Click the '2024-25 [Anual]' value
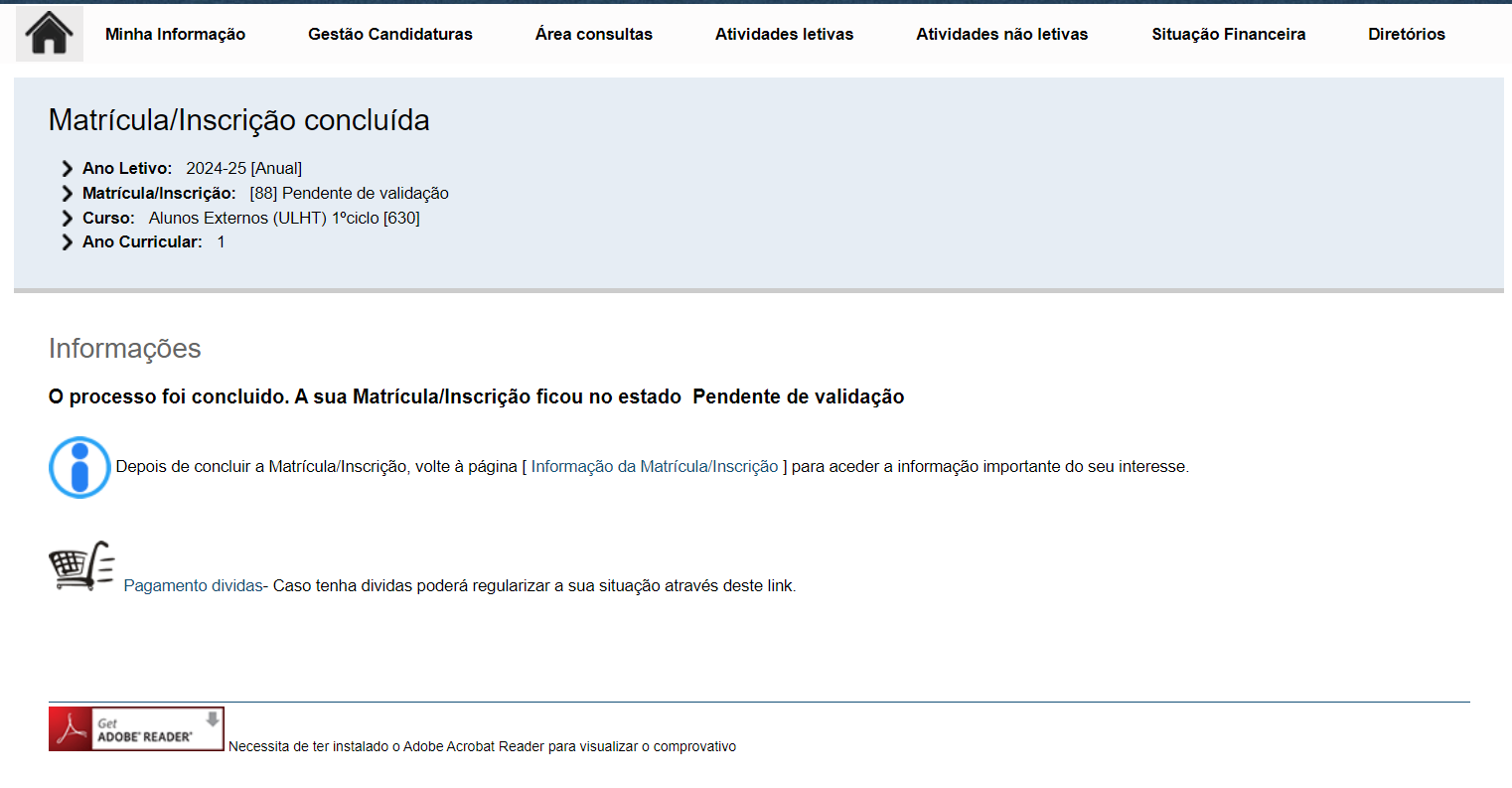The width and height of the screenshot is (1512, 788). pyautogui.click(x=244, y=168)
